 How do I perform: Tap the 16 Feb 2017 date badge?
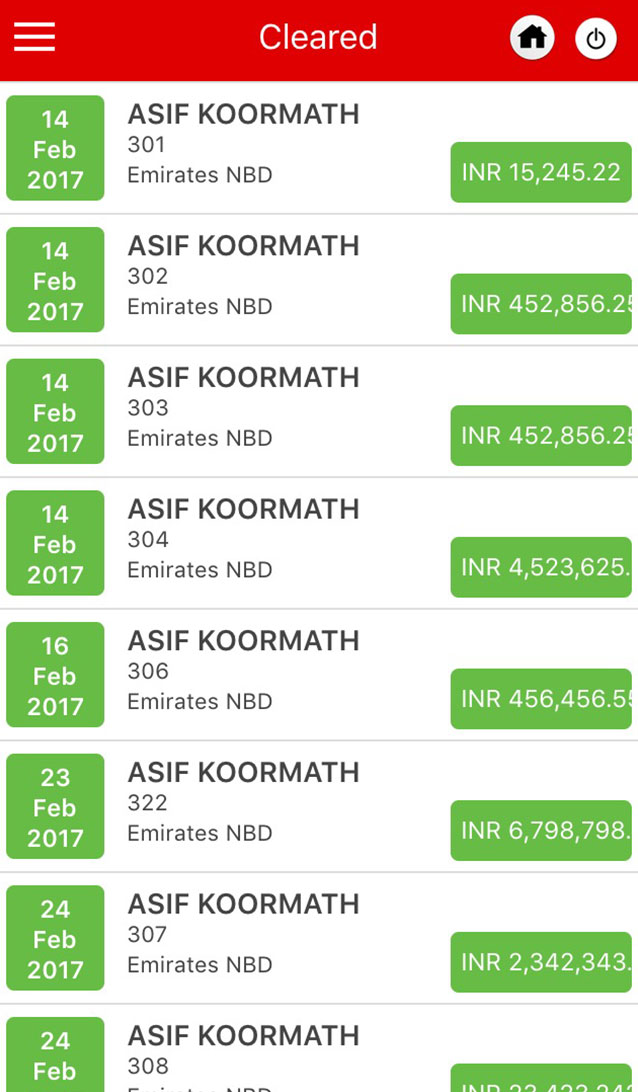click(x=55, y=675)
